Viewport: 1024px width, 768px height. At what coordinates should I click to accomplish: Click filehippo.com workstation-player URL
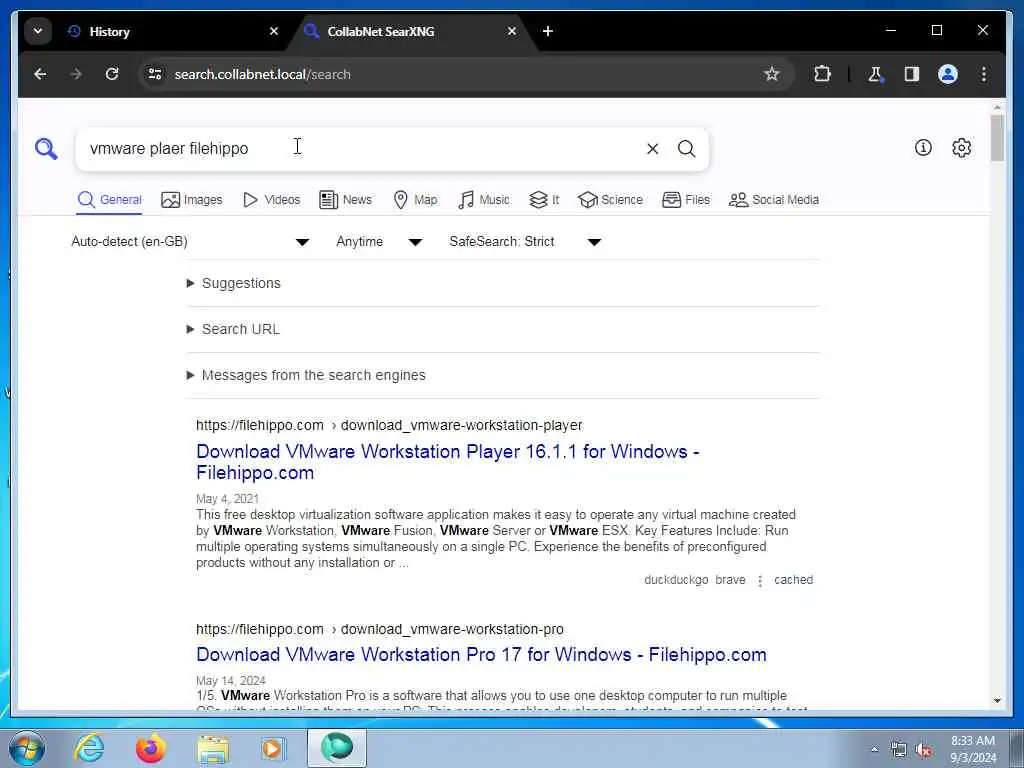pyautogui.click(x=389, y=426)
